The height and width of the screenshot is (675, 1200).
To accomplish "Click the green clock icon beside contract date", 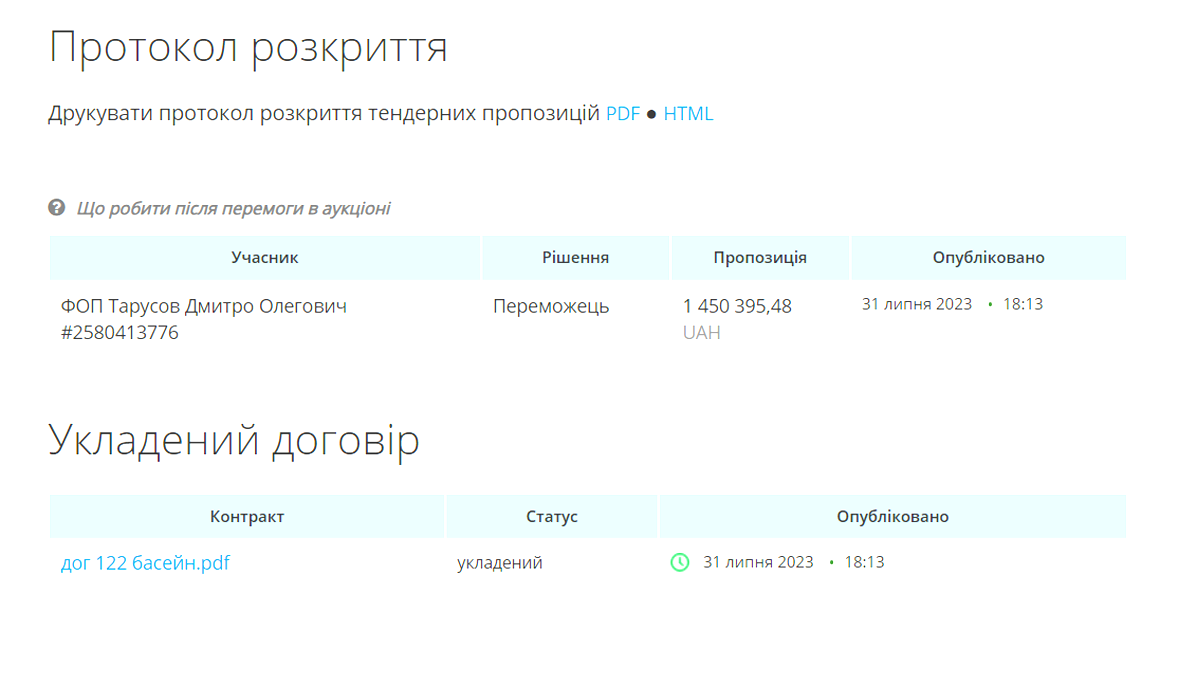I will [680, 562].
